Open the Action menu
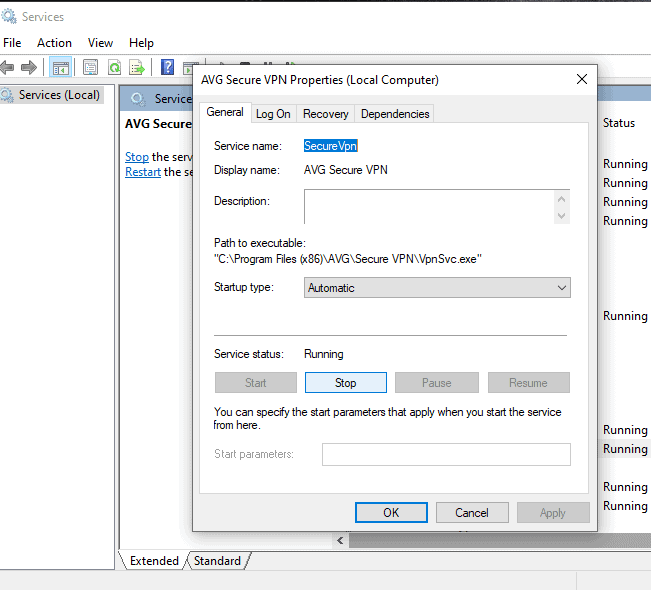Image resolution: width=651 pixels, height=590 pixels. point(54,43)
